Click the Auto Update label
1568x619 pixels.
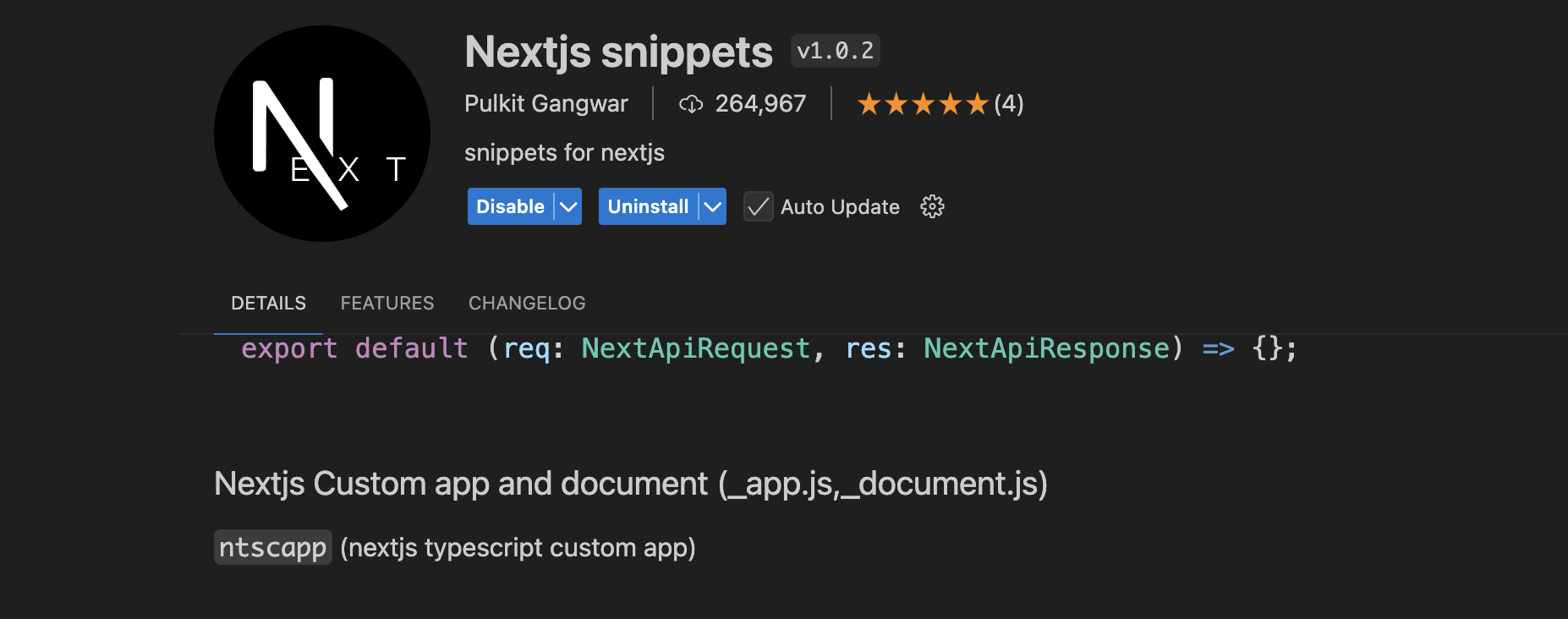(x=840, y=207)
